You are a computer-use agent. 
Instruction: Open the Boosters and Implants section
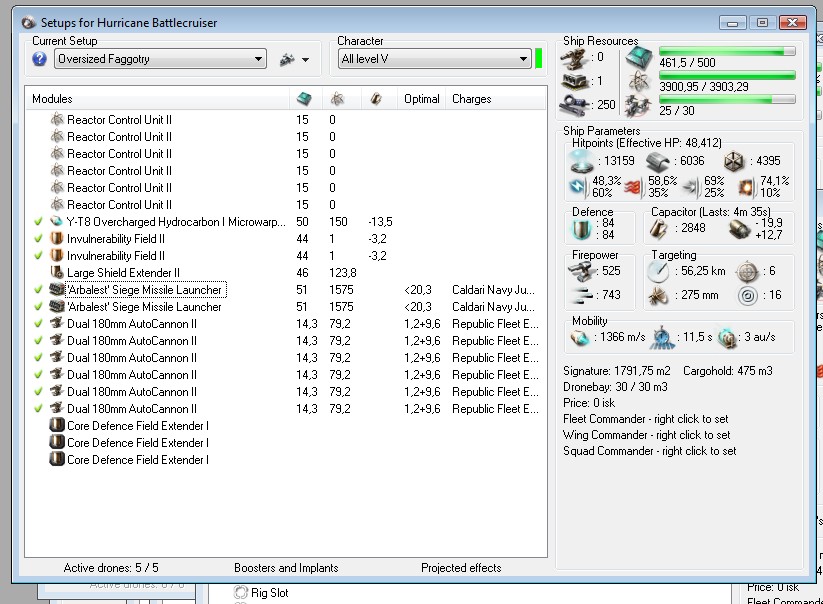coord(286,568)
